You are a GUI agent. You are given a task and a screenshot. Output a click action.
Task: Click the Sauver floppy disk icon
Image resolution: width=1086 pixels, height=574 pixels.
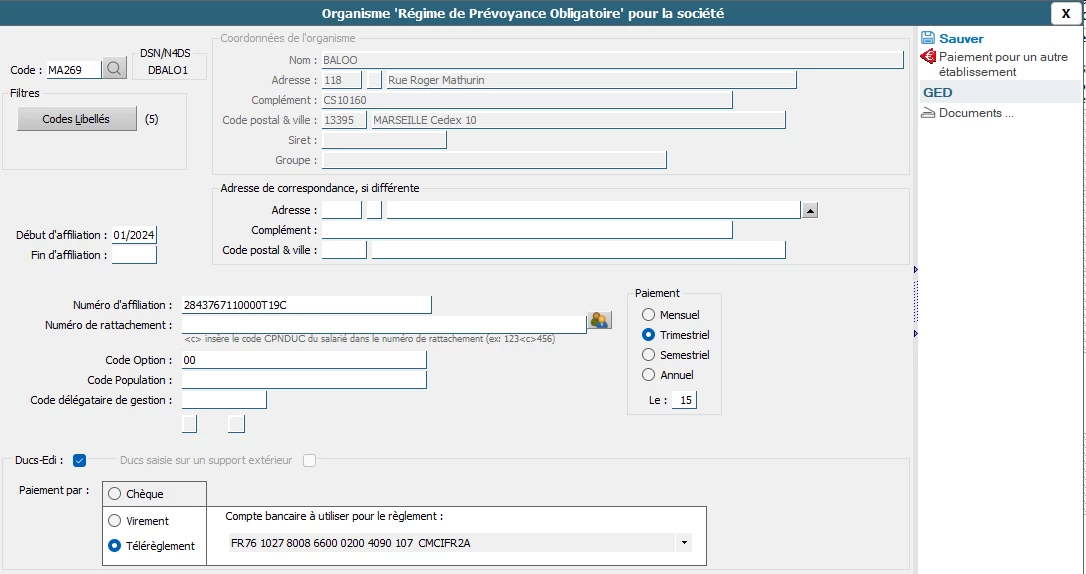point(927,38)
